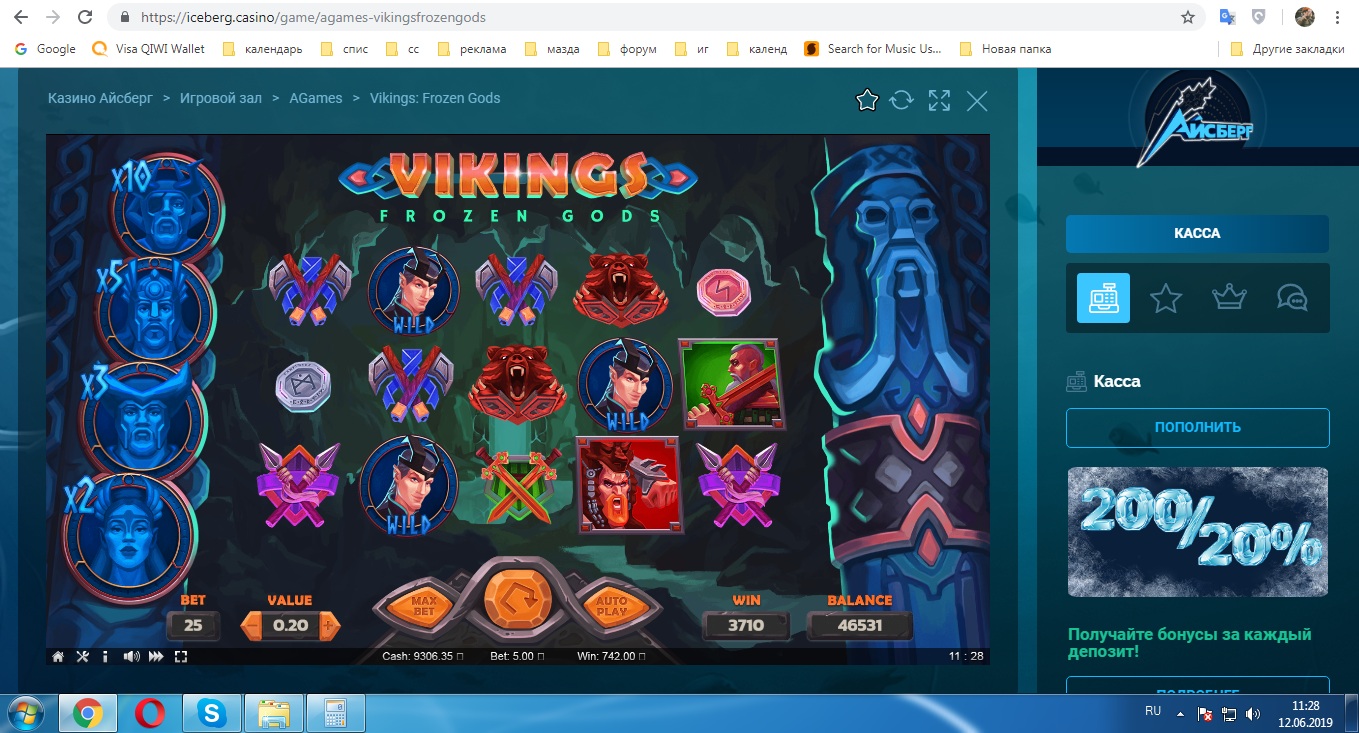Click the Vikings: Frozen Gods breadcrumb

point(435,98)
